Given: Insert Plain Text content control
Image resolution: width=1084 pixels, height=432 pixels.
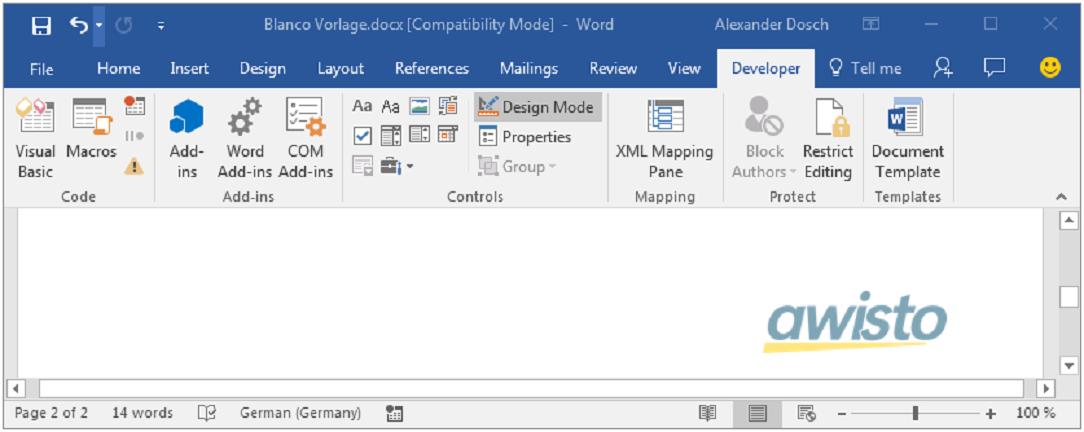Looking at the screenshot, I should [x=391, y=106].
